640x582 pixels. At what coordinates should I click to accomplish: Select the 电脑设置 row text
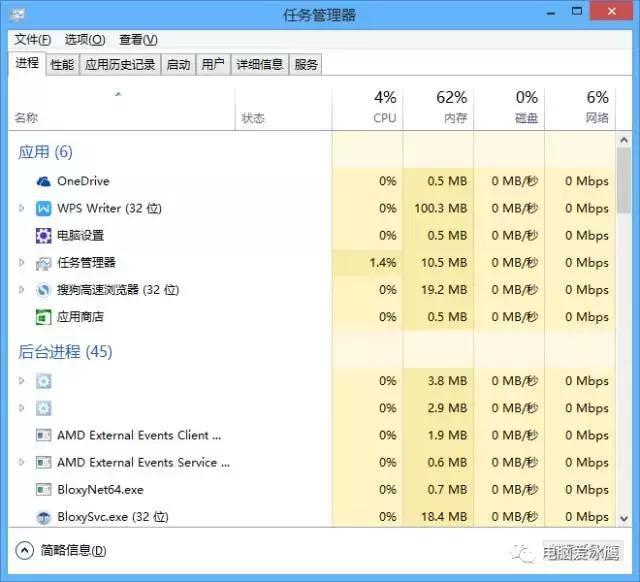(x=80, y=236)
